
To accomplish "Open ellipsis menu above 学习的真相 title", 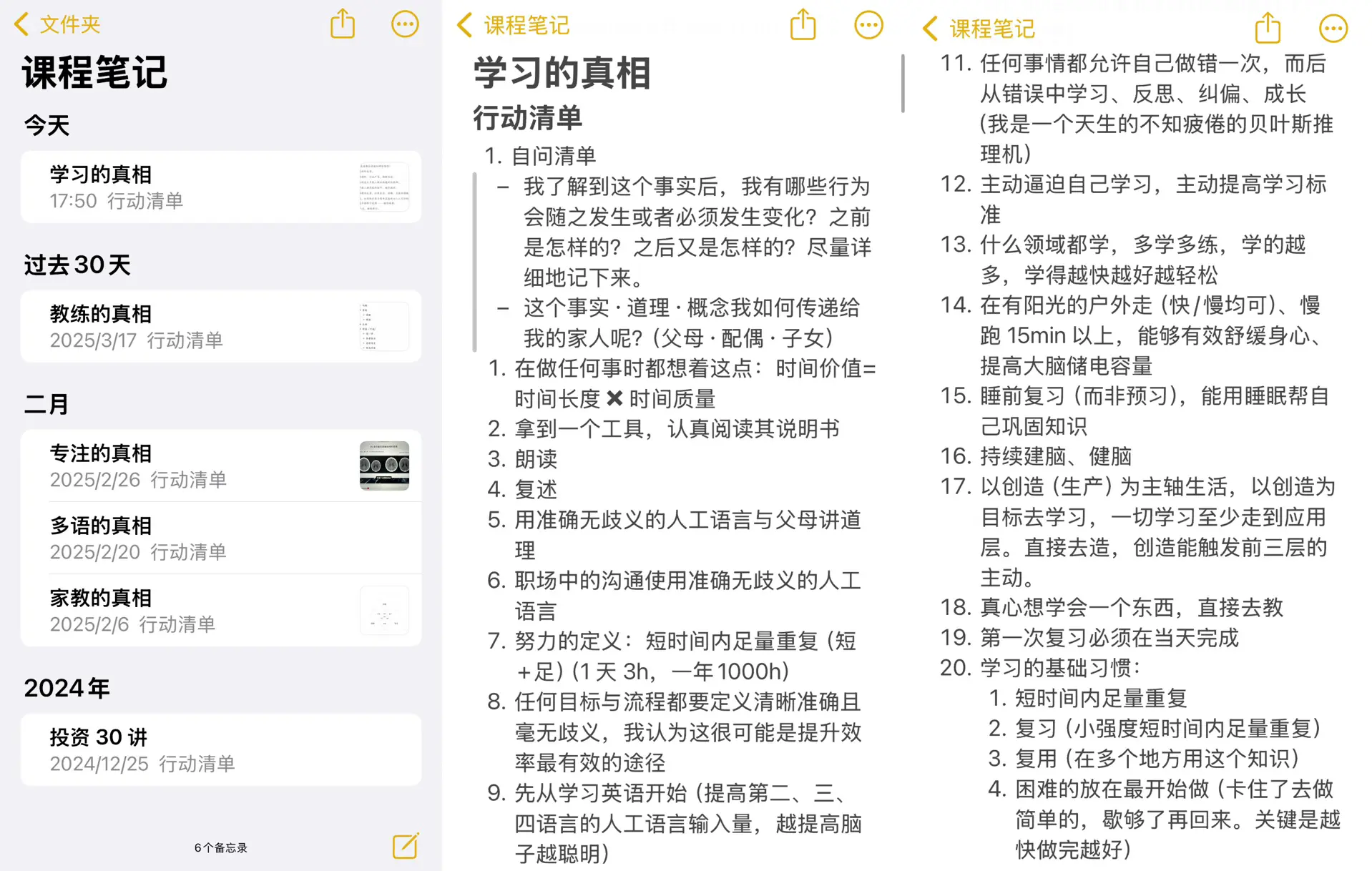I will [868, 26].
